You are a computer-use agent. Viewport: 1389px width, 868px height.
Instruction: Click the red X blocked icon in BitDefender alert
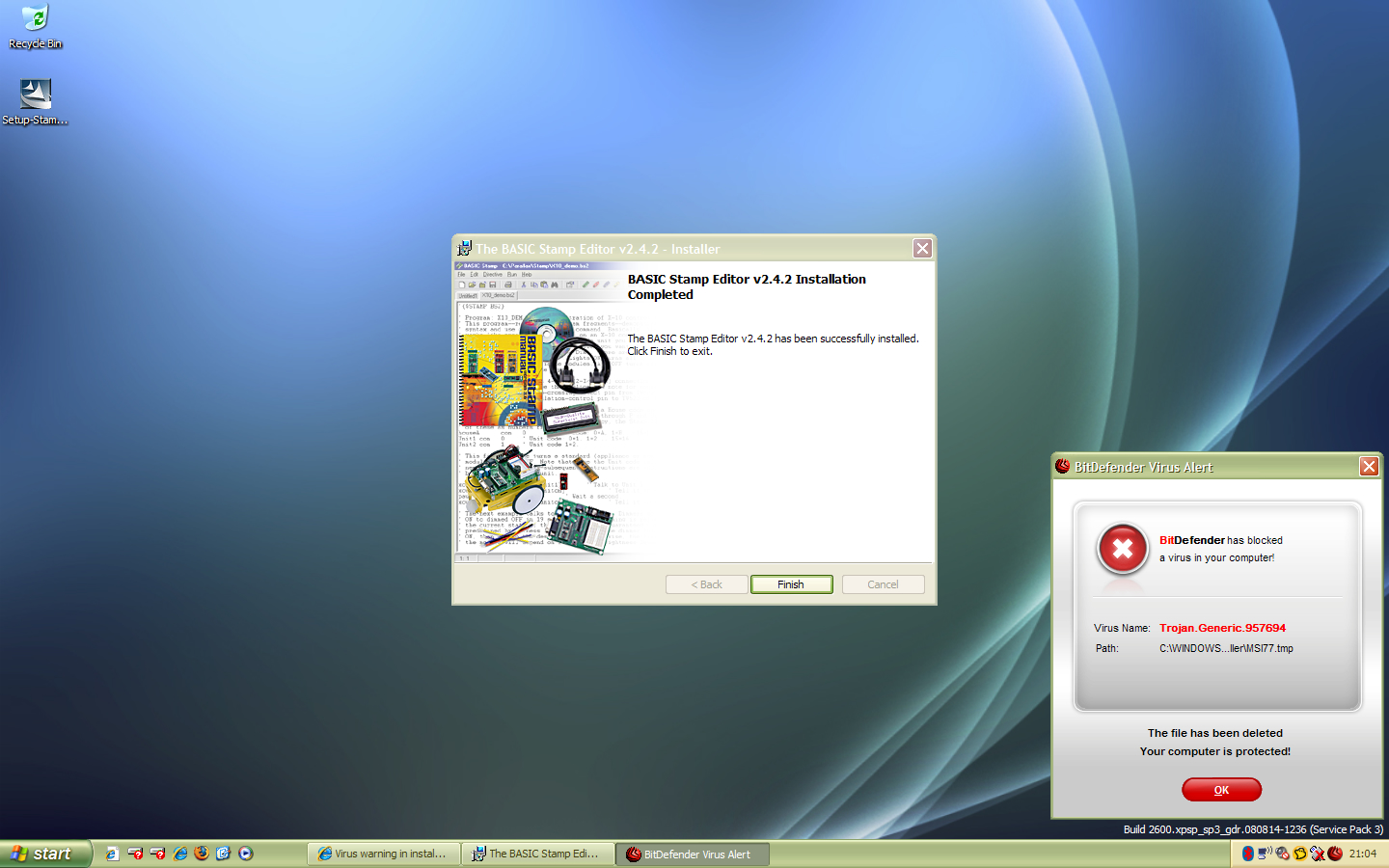tap(1123, 550)
